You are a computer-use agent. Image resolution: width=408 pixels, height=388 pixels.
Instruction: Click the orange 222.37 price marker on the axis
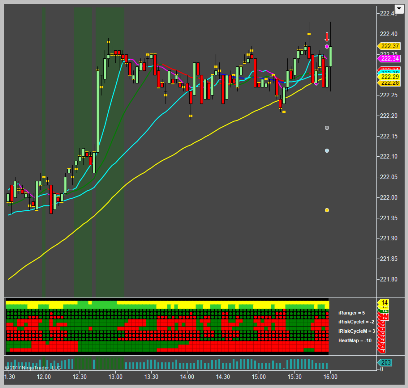click(x=389, y=46)
